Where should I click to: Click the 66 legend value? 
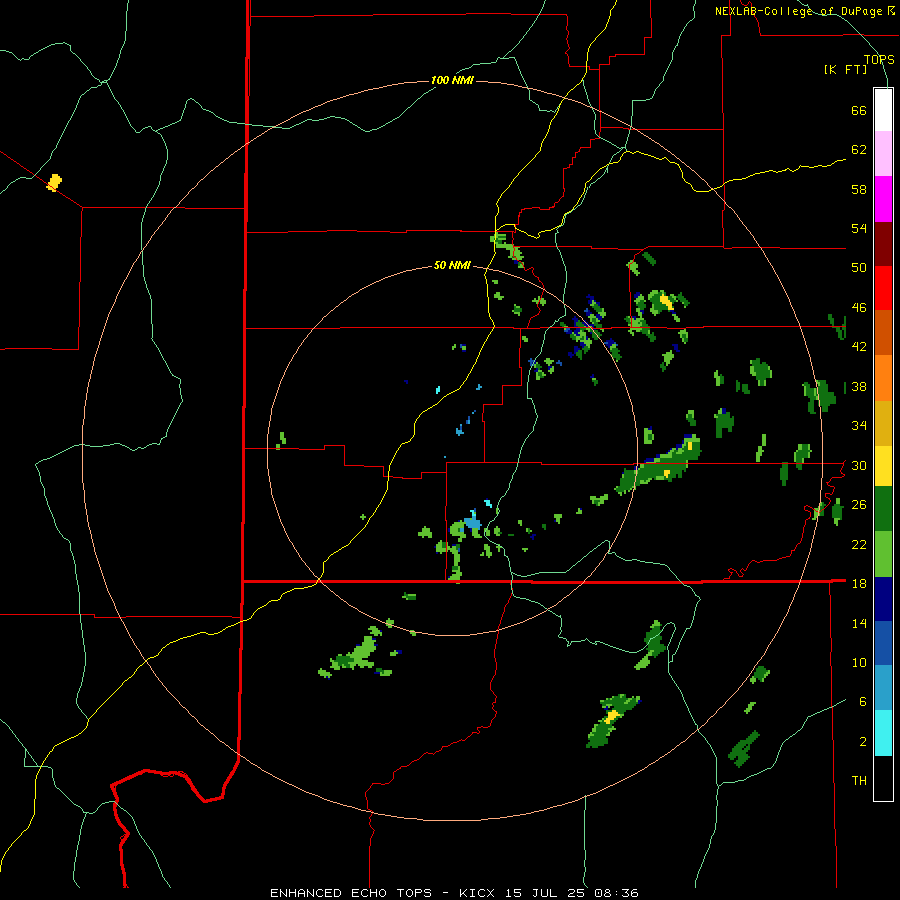point(859,111)
